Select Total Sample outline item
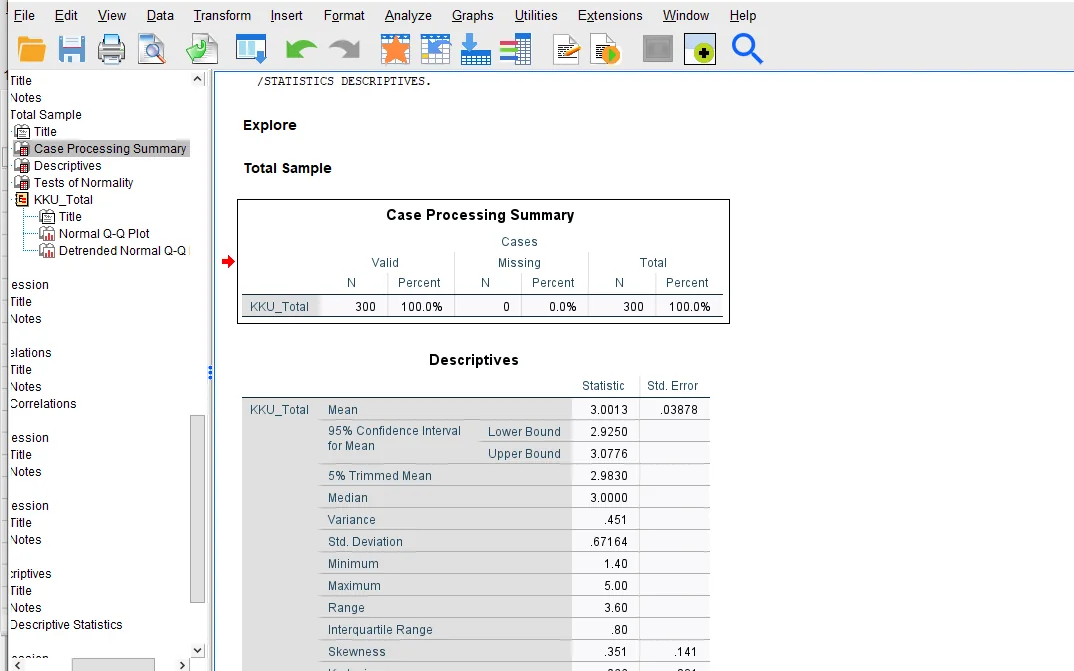Screen dimensions: 1074x671 point(46,114)
